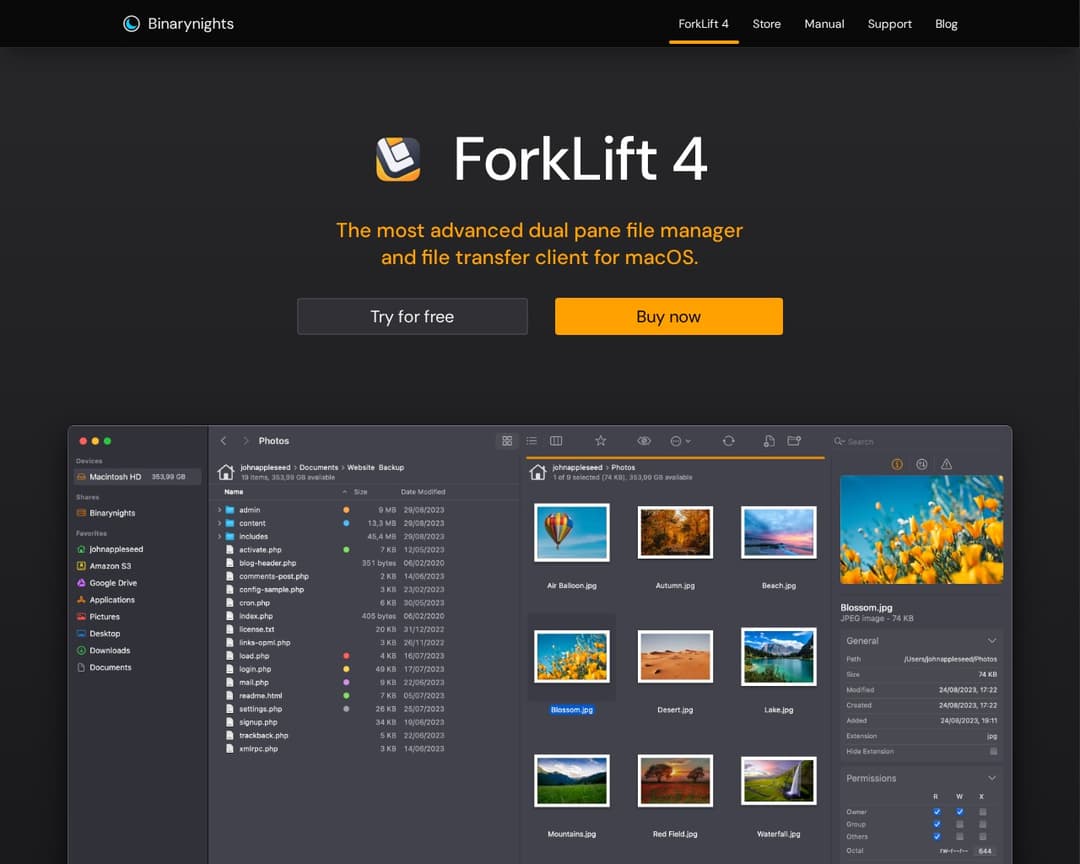The image size is (1080, 864).
Task: Click the ForkLift 4 app icon
Action: (398, 159)
